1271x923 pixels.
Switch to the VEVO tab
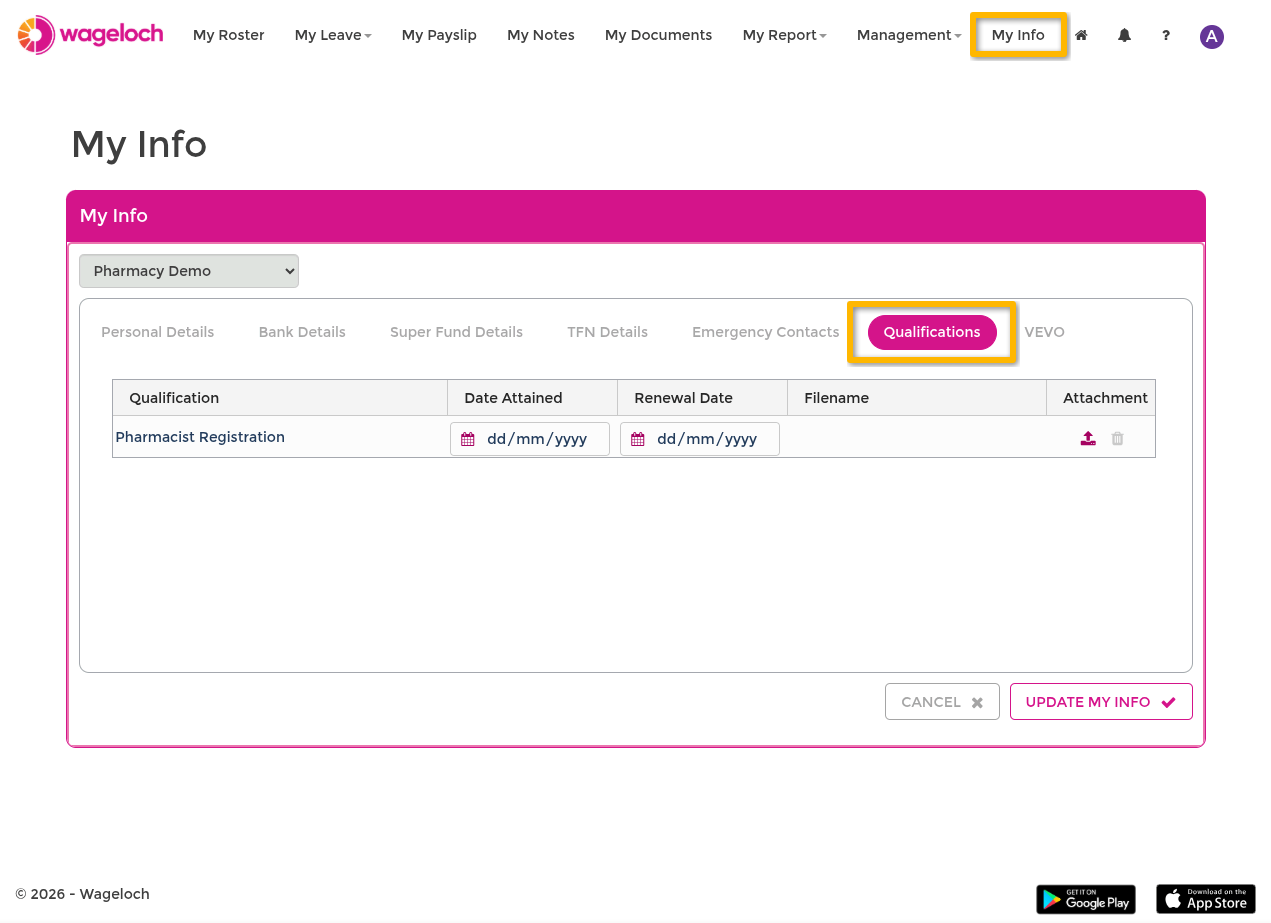click(1044, 332)
